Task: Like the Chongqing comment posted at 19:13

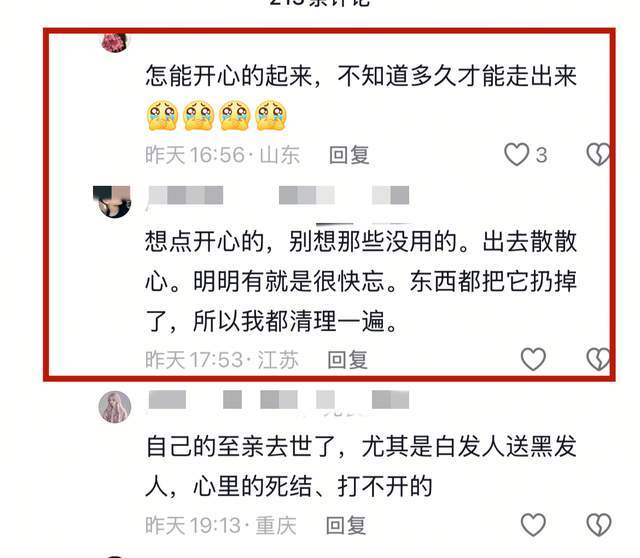Action: [x=533, y=525]
